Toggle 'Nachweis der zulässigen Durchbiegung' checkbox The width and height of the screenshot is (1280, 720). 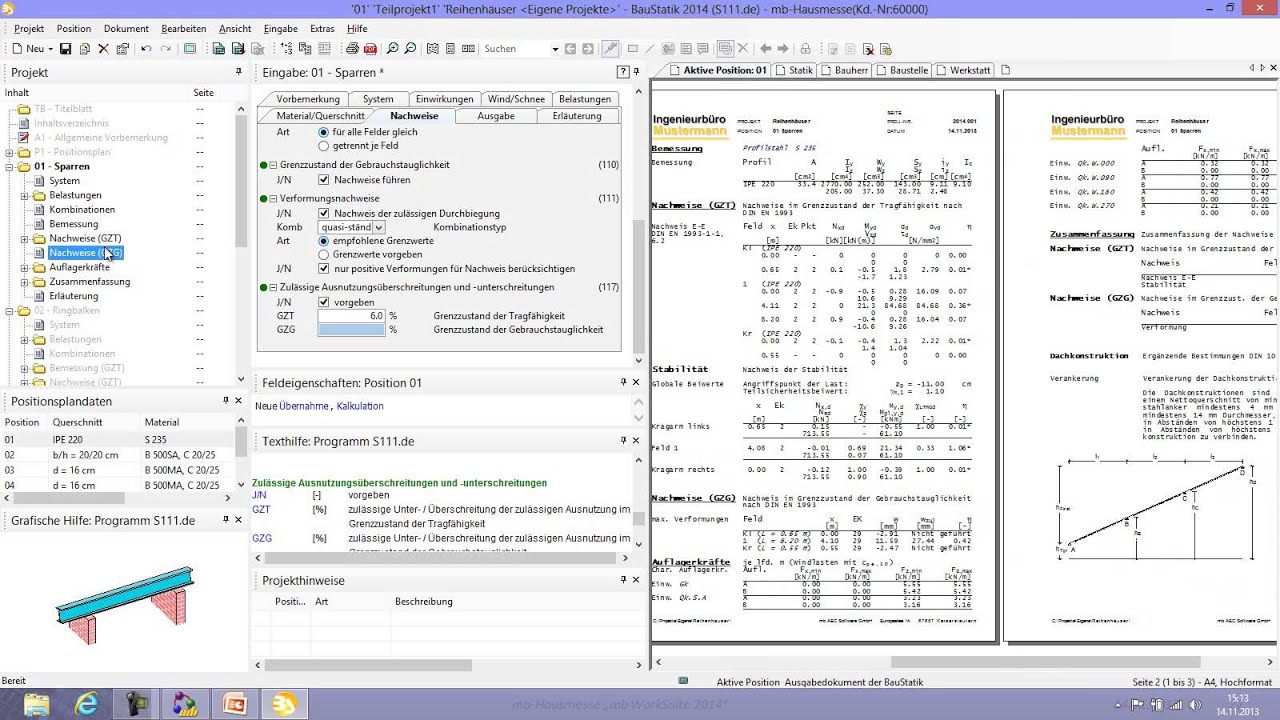[x=323, y=214]
